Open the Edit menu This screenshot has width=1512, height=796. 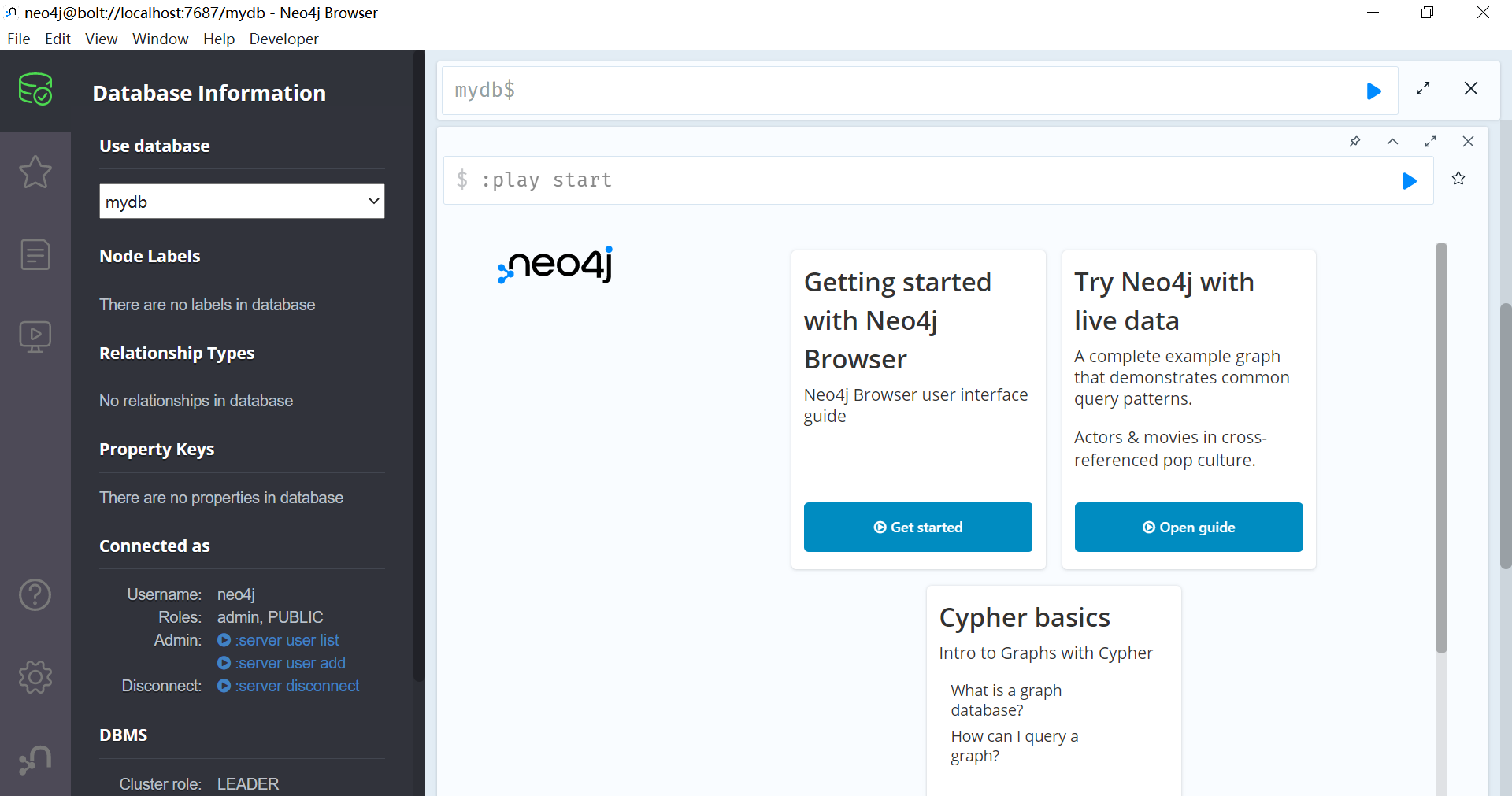coord(57,39)
